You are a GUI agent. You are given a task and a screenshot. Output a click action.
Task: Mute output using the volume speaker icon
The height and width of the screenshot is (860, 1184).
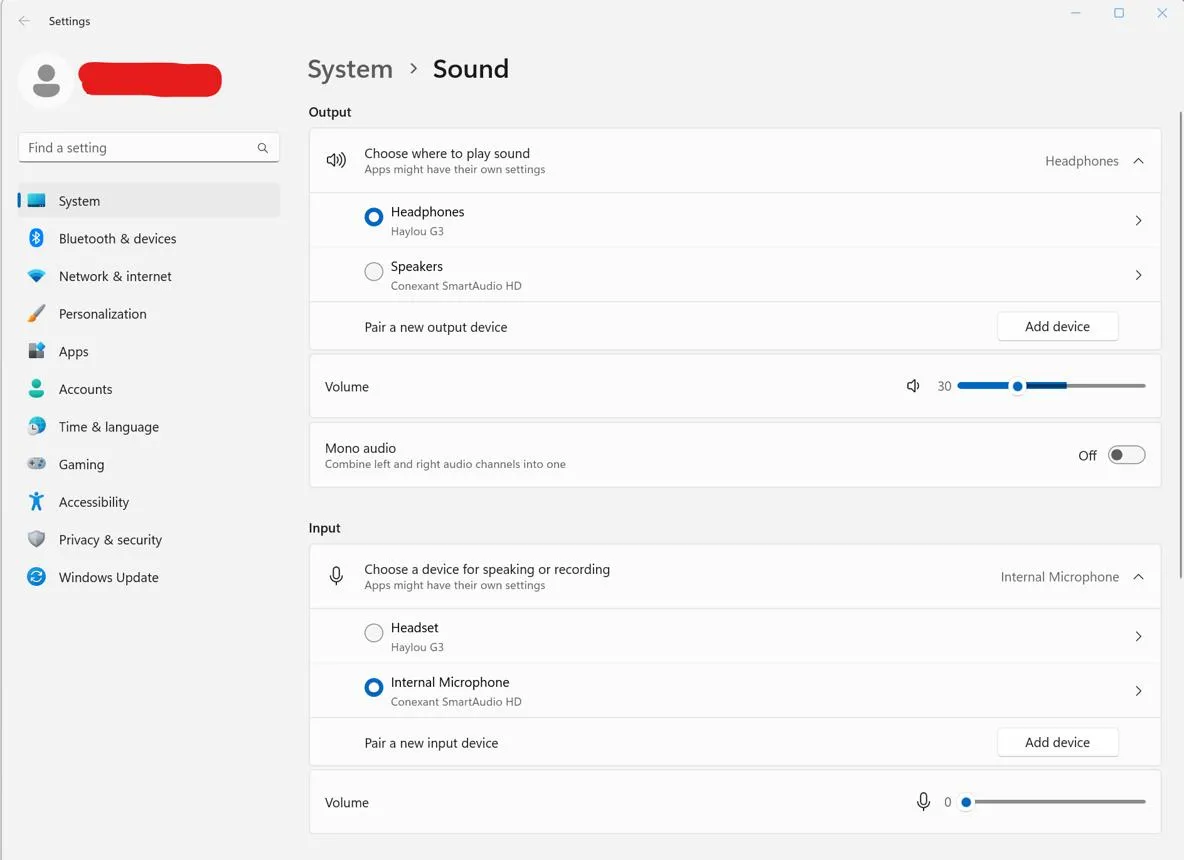913,386
